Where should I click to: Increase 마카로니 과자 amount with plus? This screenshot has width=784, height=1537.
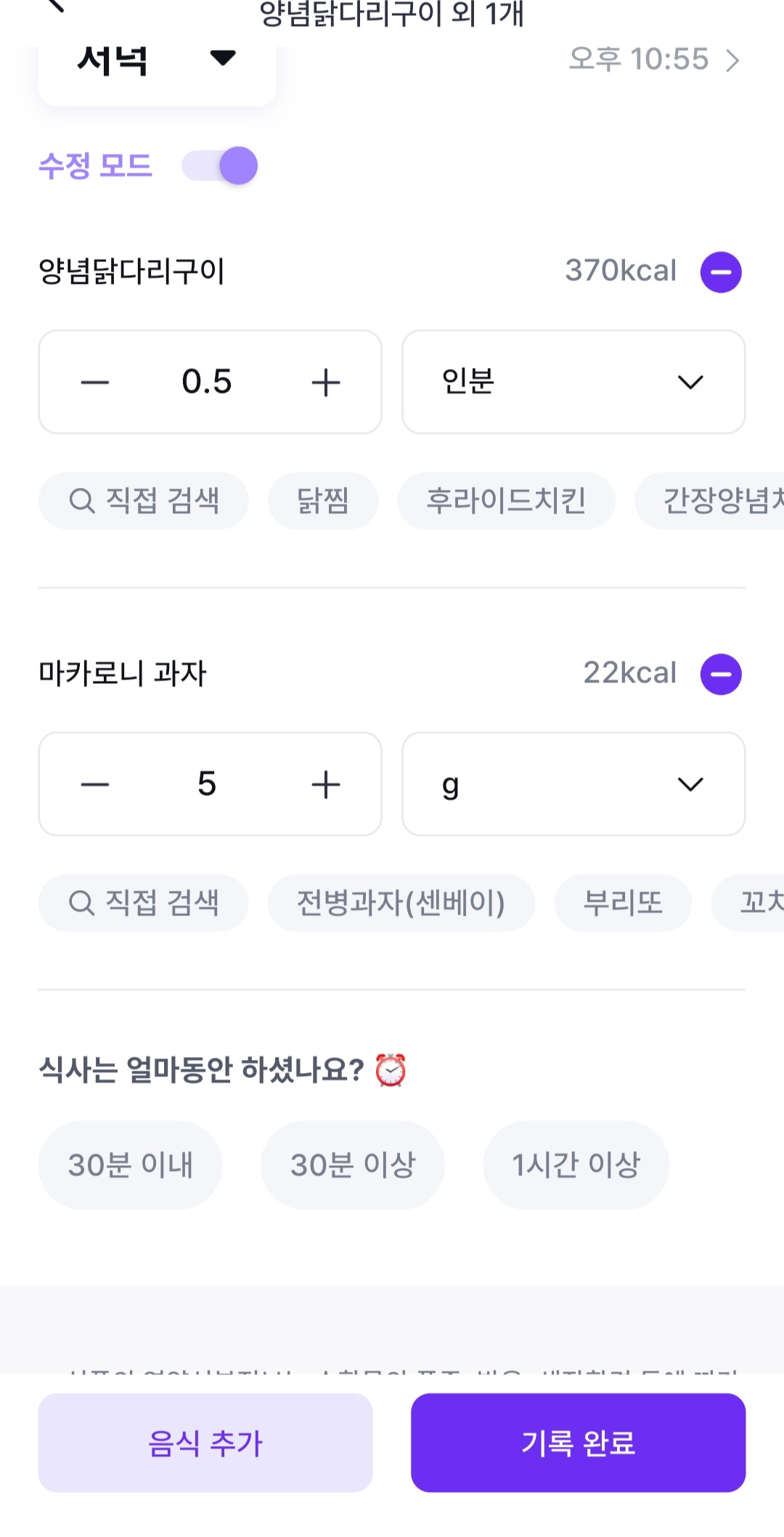point(326,784)
